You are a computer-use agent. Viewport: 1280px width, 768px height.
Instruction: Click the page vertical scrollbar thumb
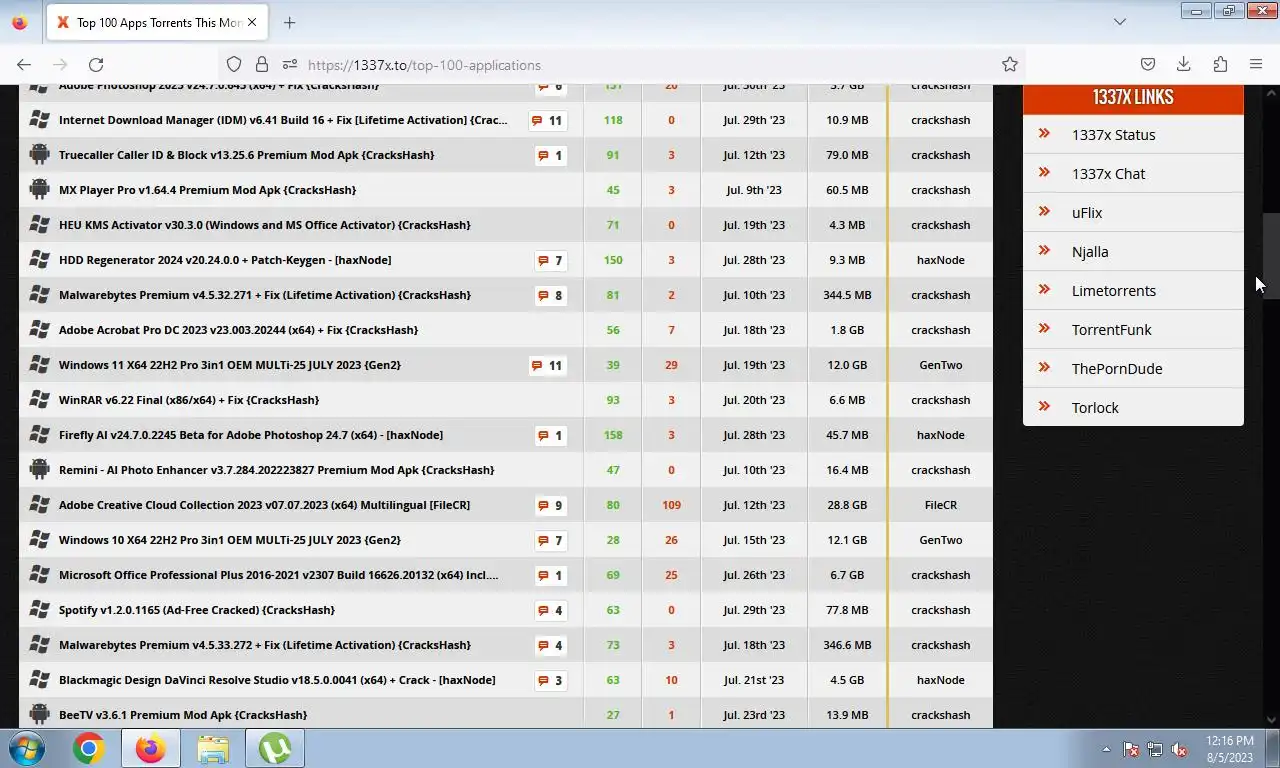tap(1271, 256)
